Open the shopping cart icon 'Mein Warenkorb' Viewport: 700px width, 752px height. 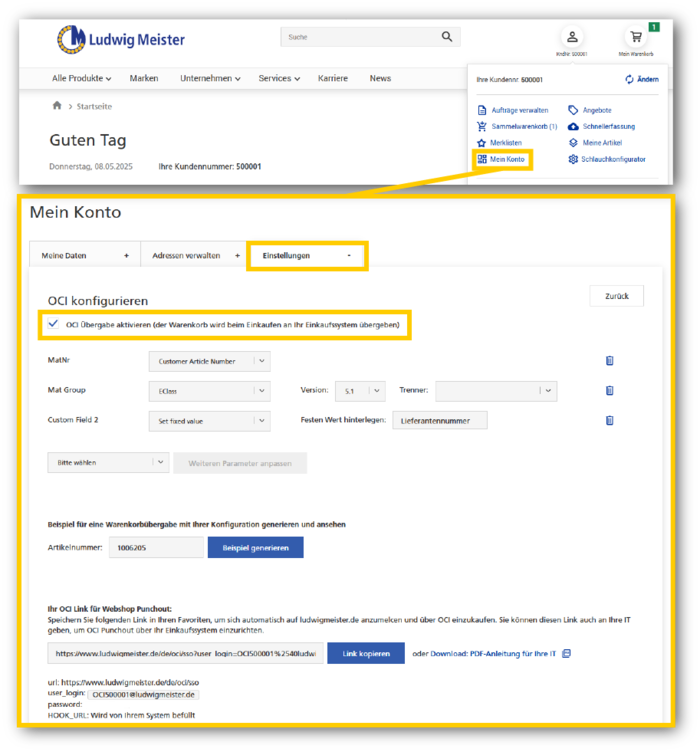pos(636,38)
